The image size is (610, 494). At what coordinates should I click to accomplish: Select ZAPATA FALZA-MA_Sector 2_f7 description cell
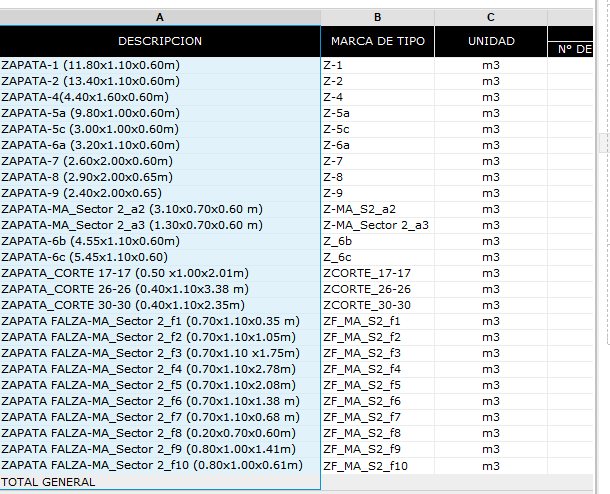(x=160, y=417)
